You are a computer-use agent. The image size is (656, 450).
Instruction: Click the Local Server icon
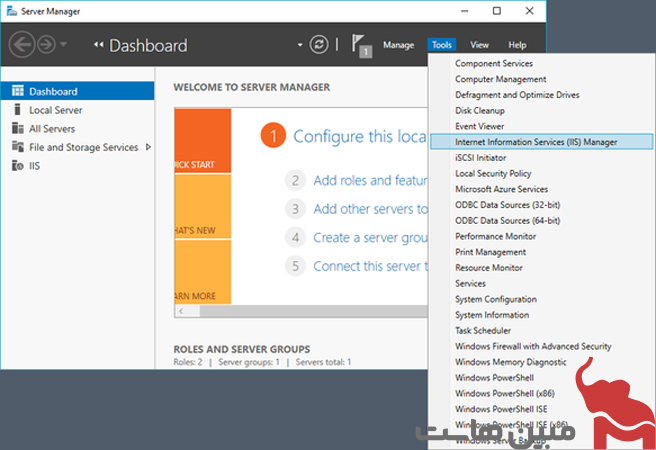pyautogui.click(x=17, y=110)
